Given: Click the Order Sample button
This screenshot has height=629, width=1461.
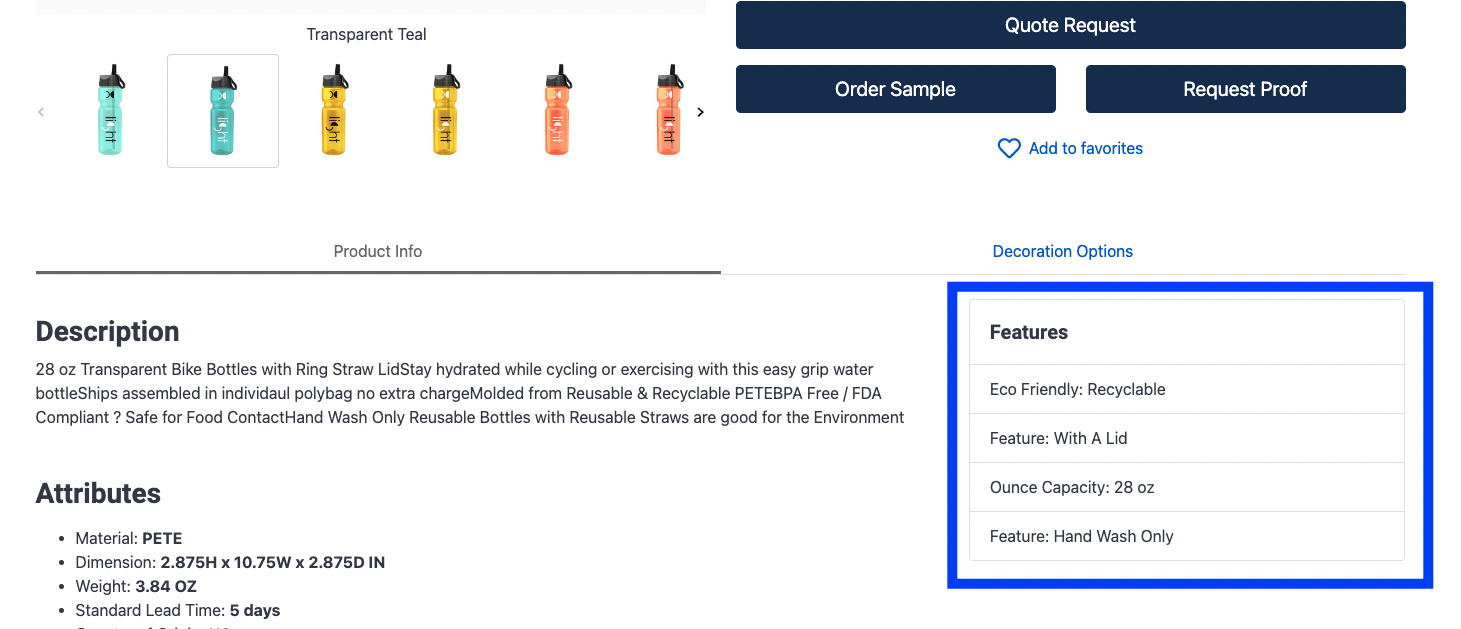Looking at the screenshot, I should 896,89.
